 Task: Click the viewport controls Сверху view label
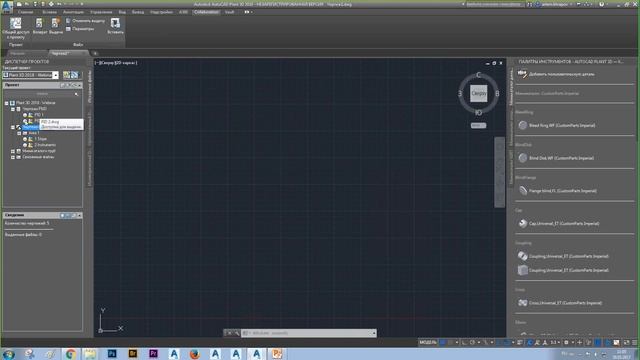coord(108,63)
